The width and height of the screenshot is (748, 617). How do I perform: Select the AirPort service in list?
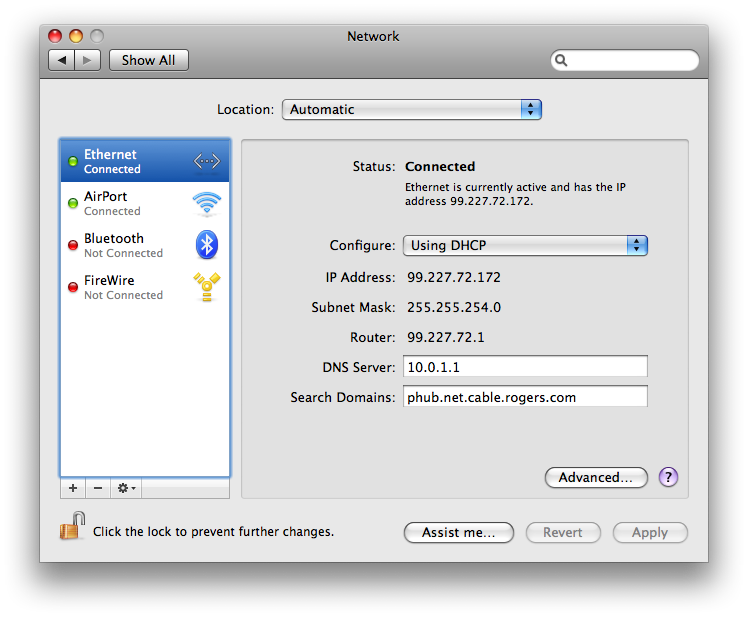tap(145, 203)
